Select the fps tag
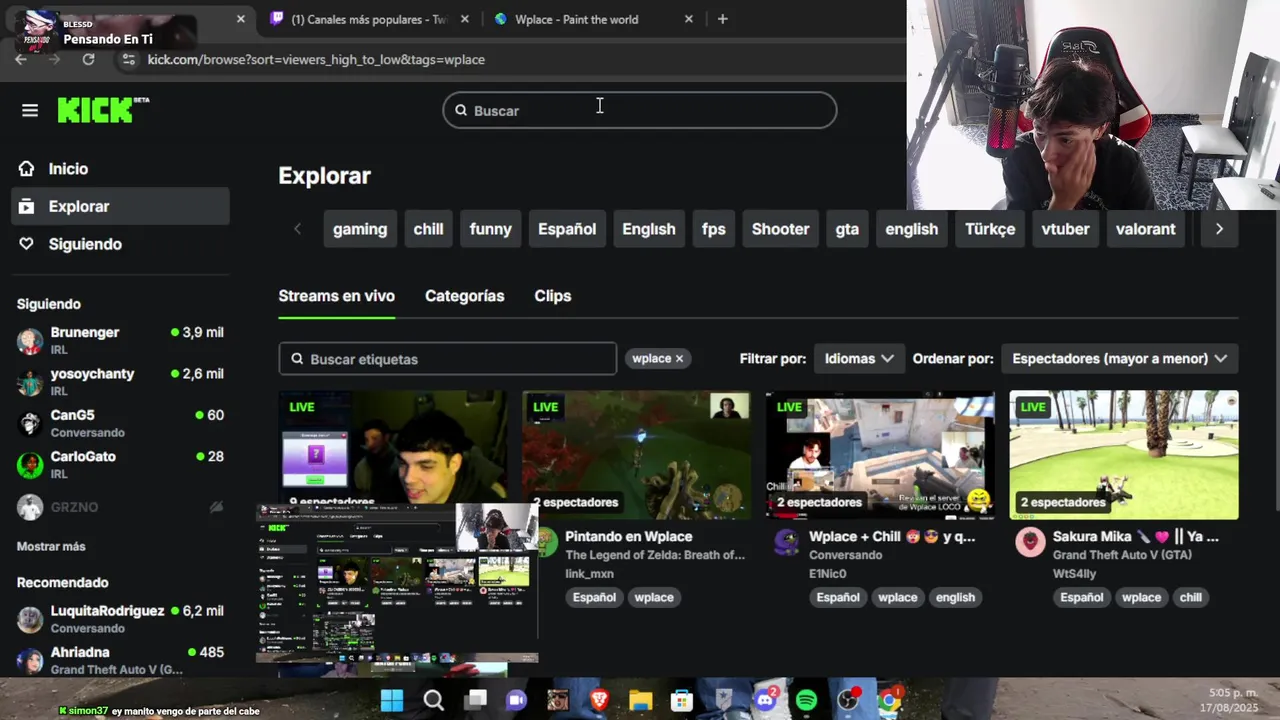 [714, 229]
